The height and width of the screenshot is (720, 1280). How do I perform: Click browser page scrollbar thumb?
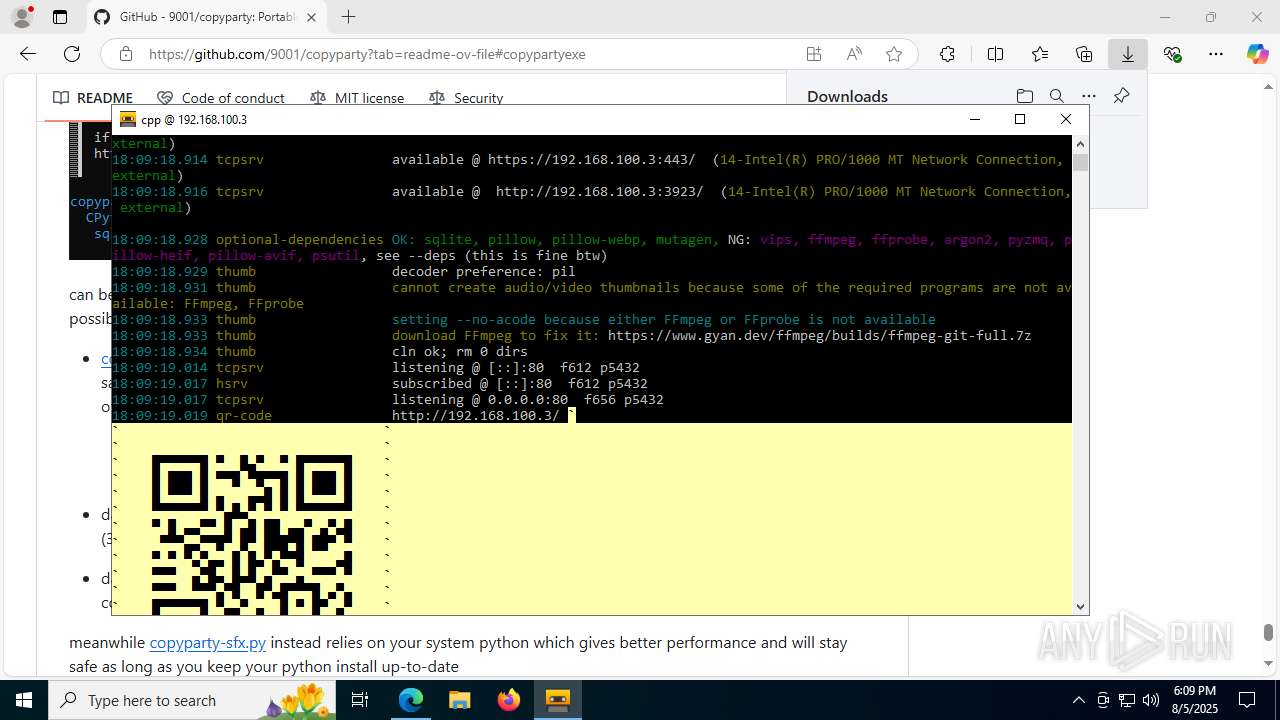(1268, 632)
